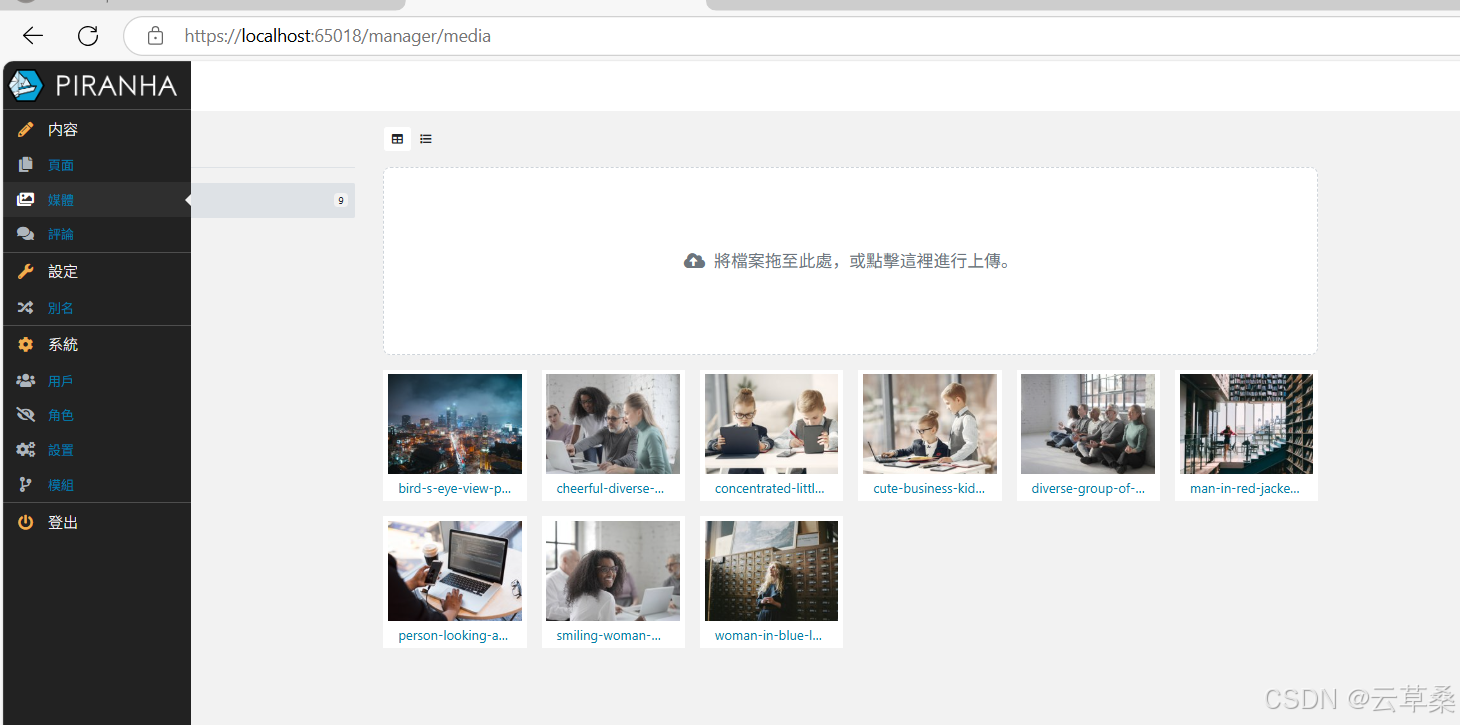Open the 頁面 menu item
Viewport: 1460px width, 725px height.
[61, 165]
